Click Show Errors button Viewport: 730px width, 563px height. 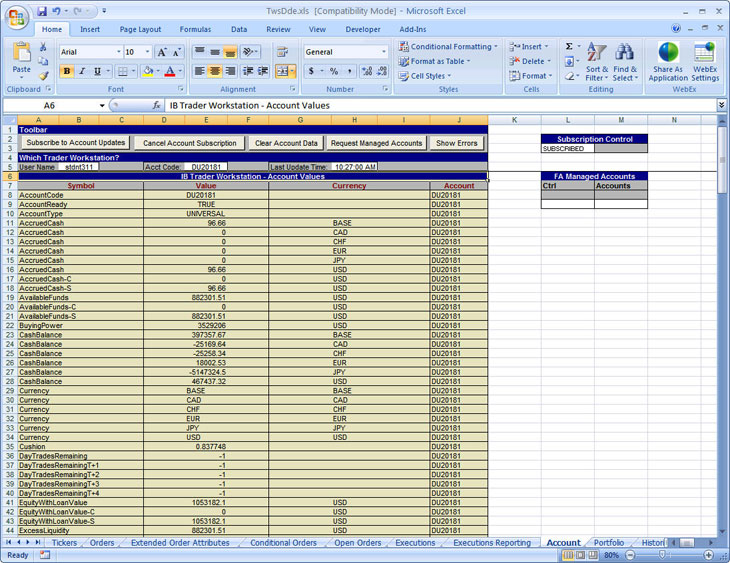[x=457, y=143]
